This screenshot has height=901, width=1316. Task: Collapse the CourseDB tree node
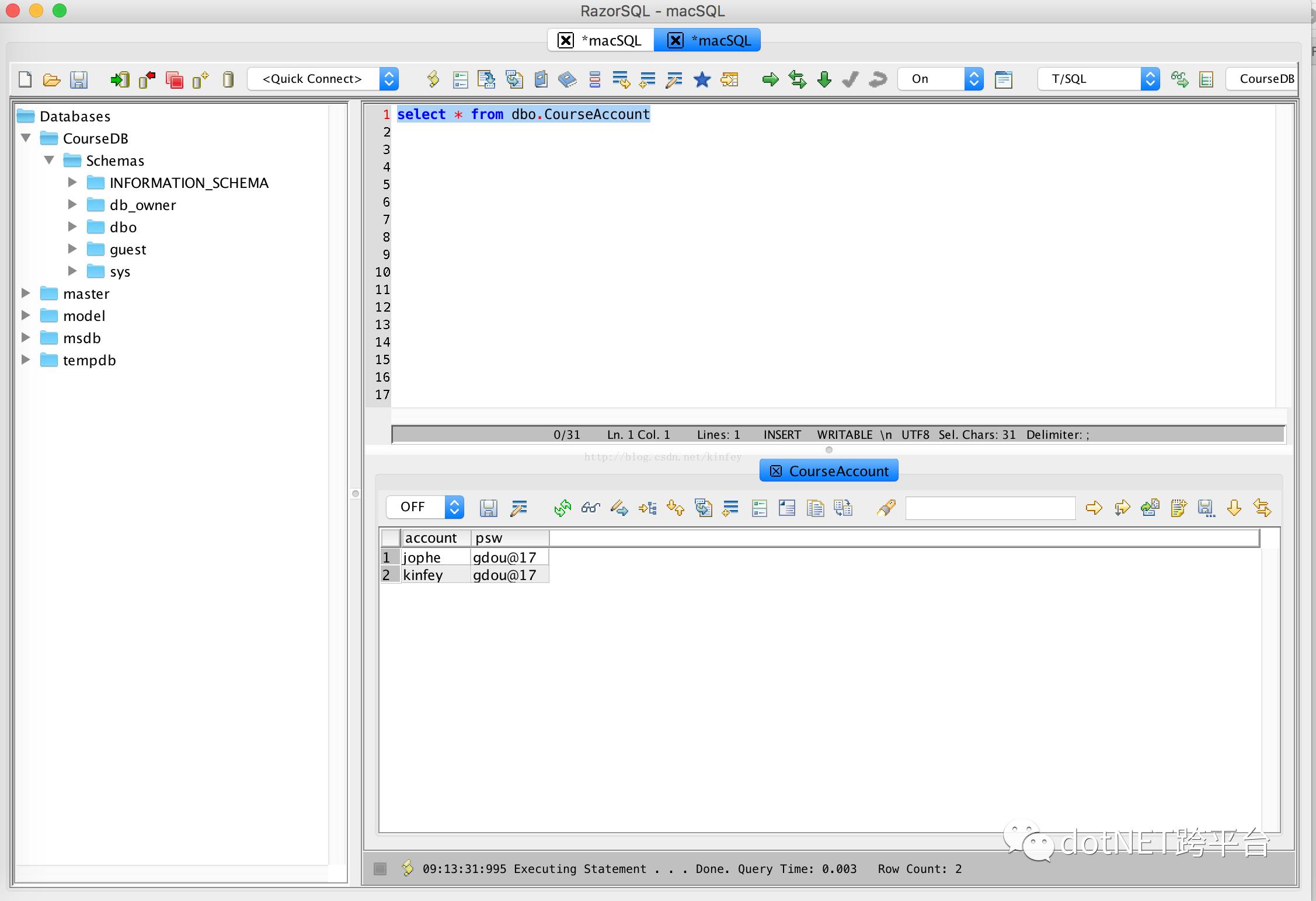pos(26,138)
